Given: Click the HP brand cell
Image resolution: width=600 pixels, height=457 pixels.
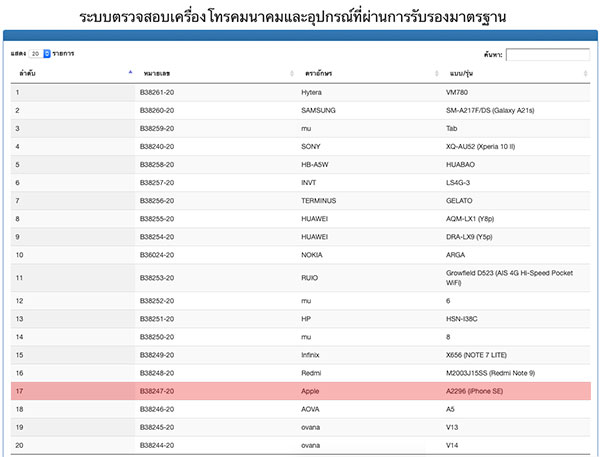Looking at the screenshot, I should point(306,319).
